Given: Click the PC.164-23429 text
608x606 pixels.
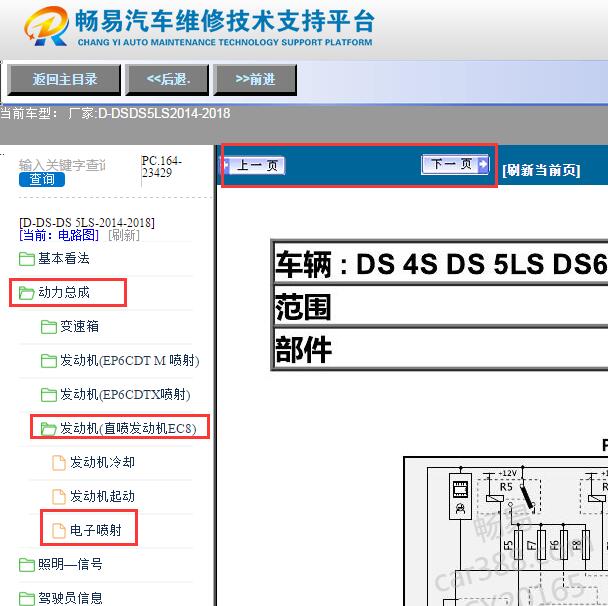Looking at the screenshot, I should (162, 167).
